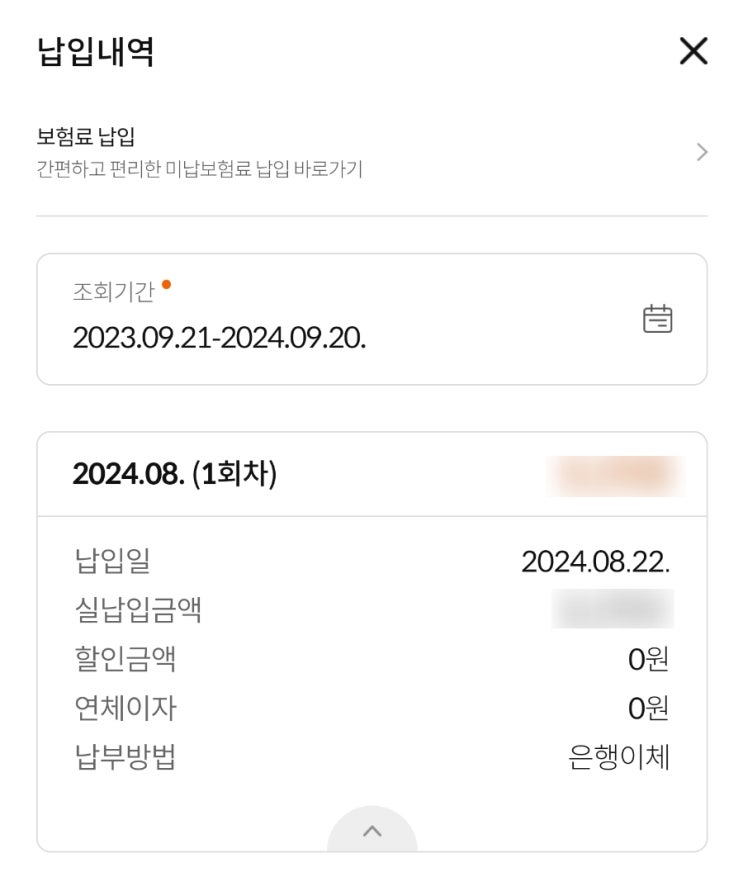
Task: Click the 미납보험료 납입 바로가기 description text
Action: coord(199,168)
